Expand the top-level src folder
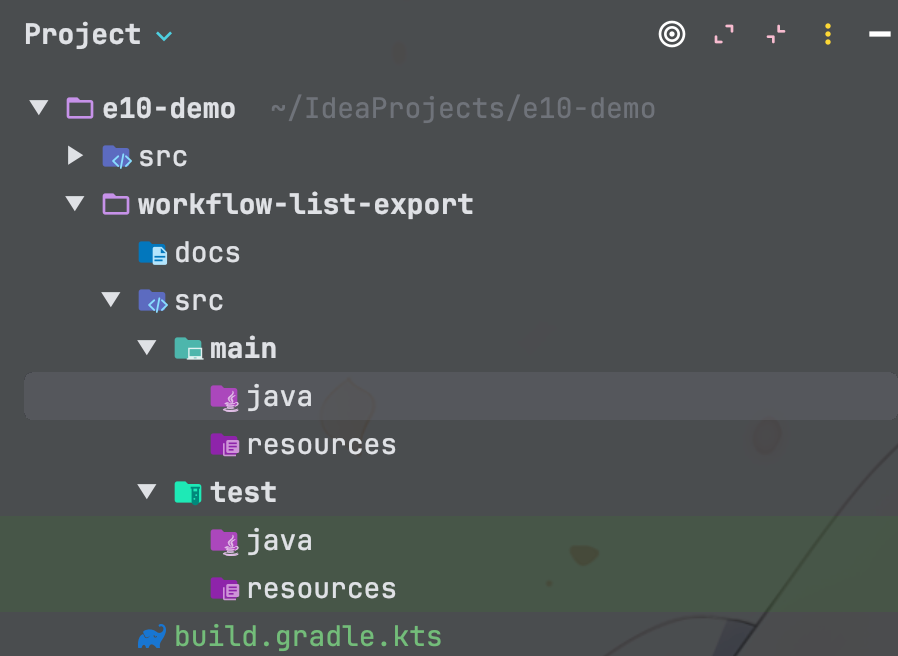This screenshot has width=898, height=656. pyautogui.click(x=75, y=156)
